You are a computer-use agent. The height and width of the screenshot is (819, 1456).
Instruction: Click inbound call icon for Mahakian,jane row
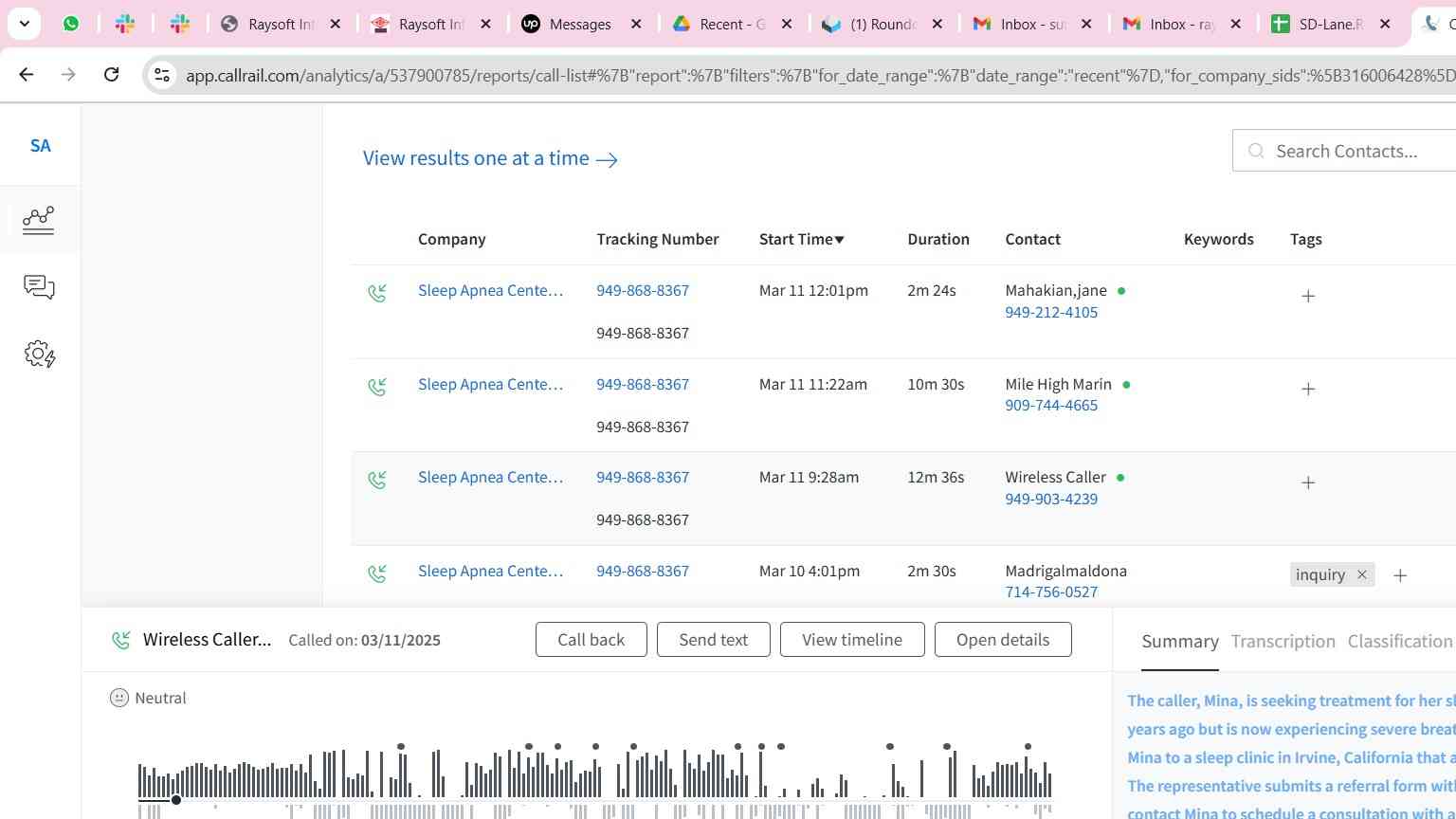point(377,293)
